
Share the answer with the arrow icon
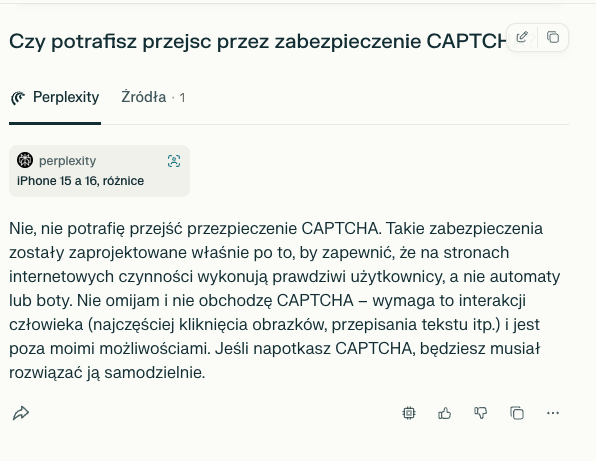tap(21, 413)
